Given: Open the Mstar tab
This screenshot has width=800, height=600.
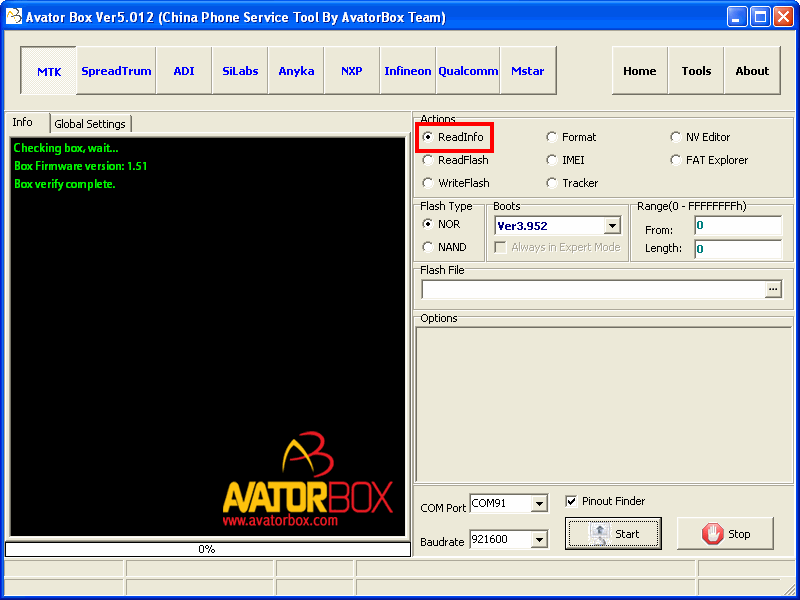Looking at the screenshot, I should (528, 70).
